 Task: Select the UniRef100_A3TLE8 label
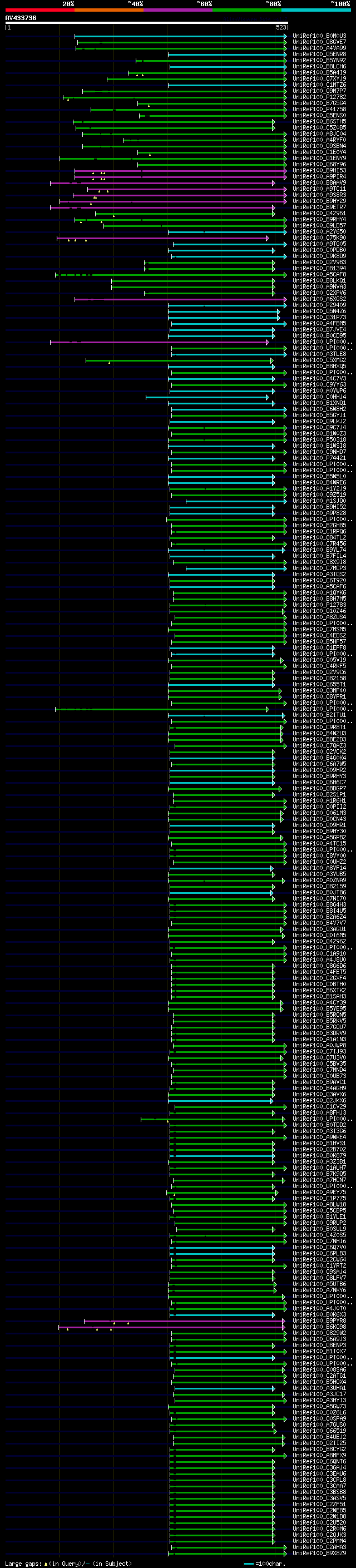pyautogui.click(x=319, y=354)
